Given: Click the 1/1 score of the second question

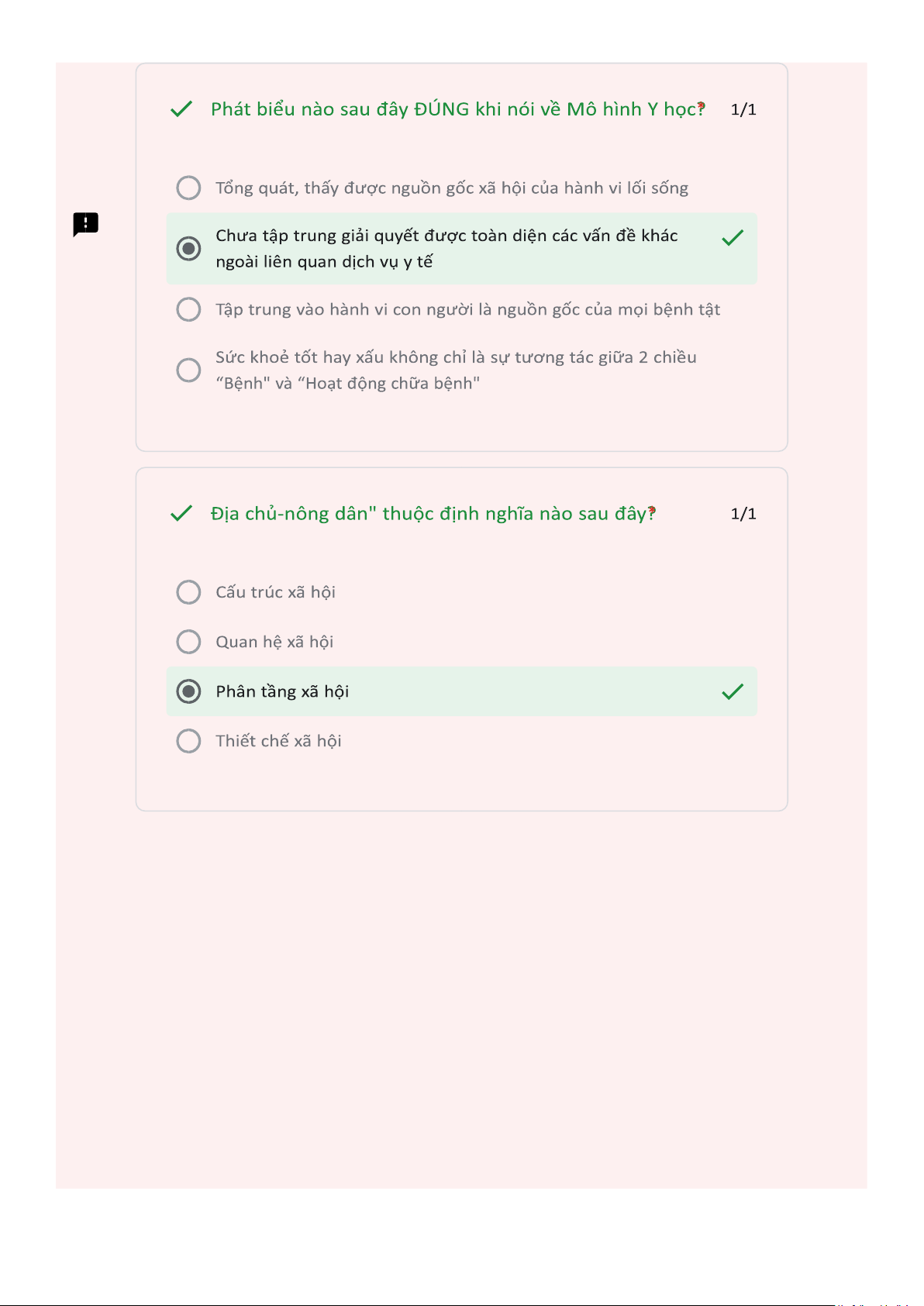Looking at the screenshot, I should [743, 514].
